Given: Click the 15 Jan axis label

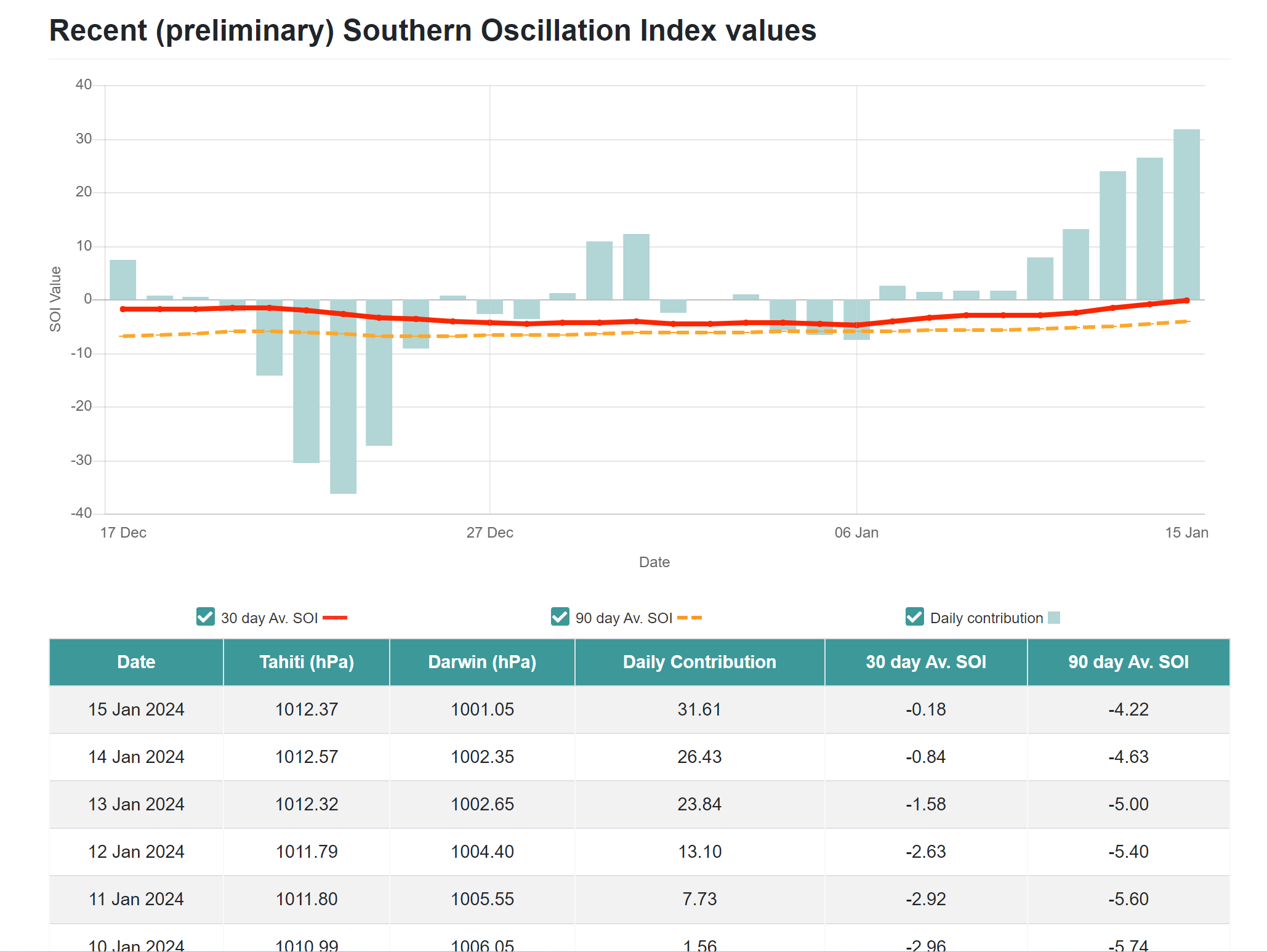Looking at the screenshot, I should tap(1186, 533).
